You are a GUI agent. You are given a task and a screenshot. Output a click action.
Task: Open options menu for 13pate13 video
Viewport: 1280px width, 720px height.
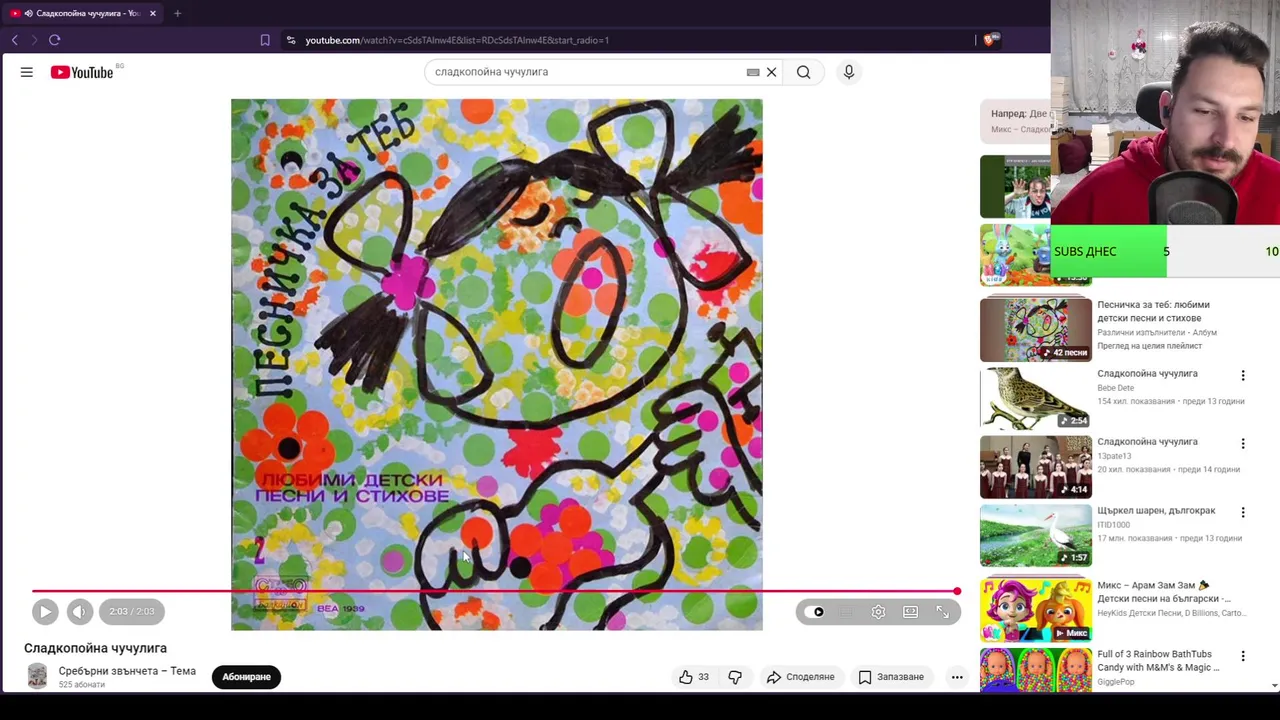point(1243,443)
